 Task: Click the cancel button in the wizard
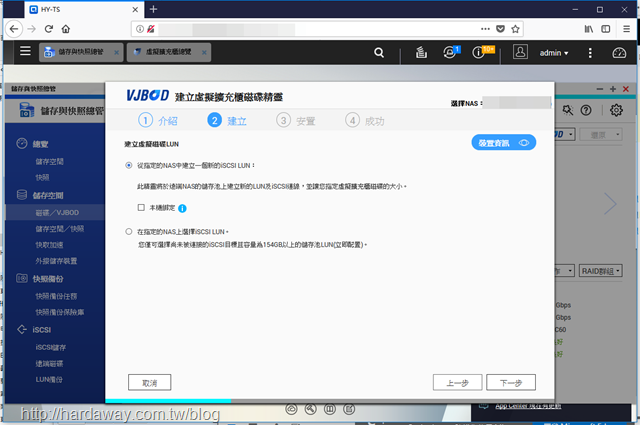[x=149, y=383]
